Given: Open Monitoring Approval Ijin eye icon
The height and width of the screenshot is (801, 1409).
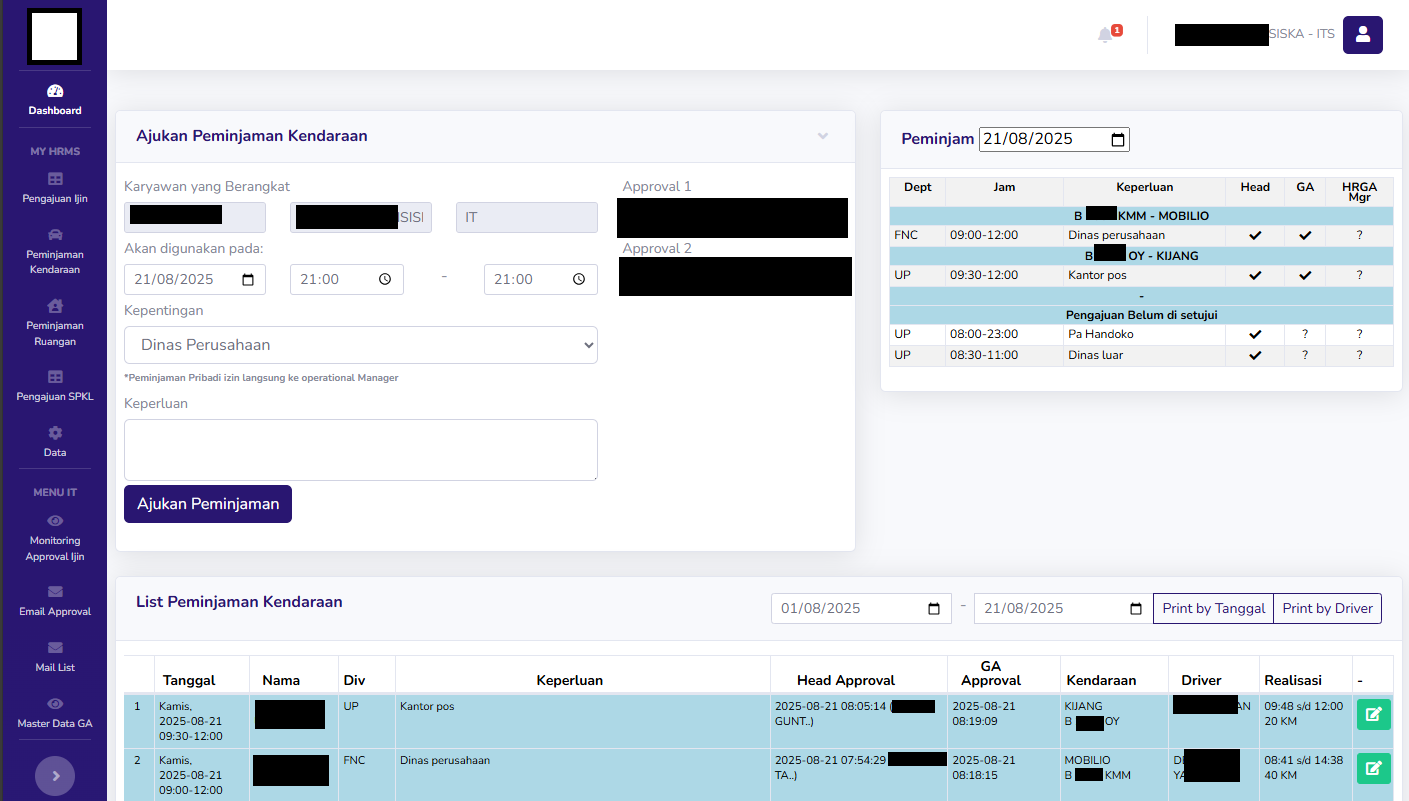Looking at the screenshot, I should click(55, 521).
